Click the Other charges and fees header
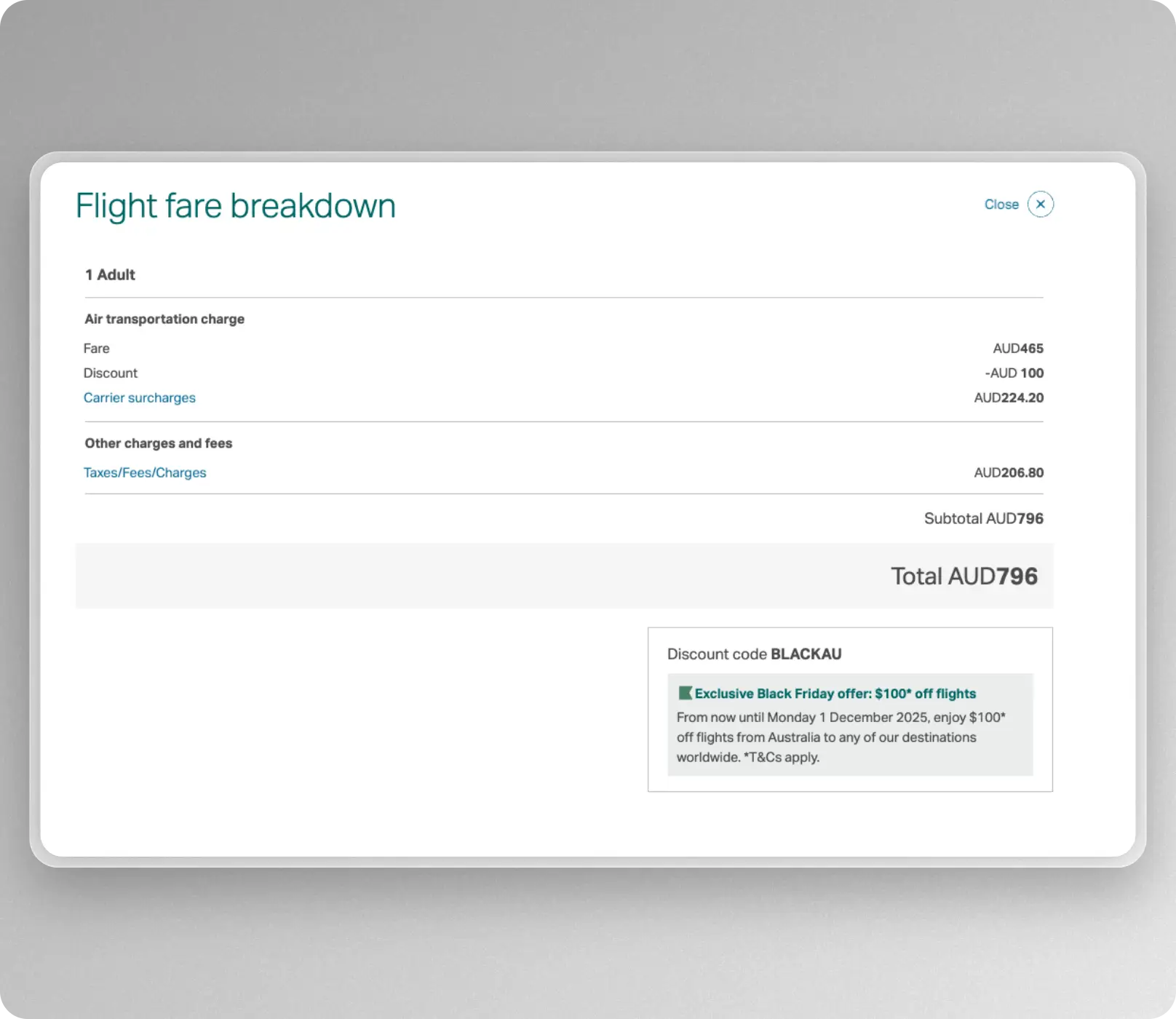This screenshot has width=1176, height=1019. 159,443
